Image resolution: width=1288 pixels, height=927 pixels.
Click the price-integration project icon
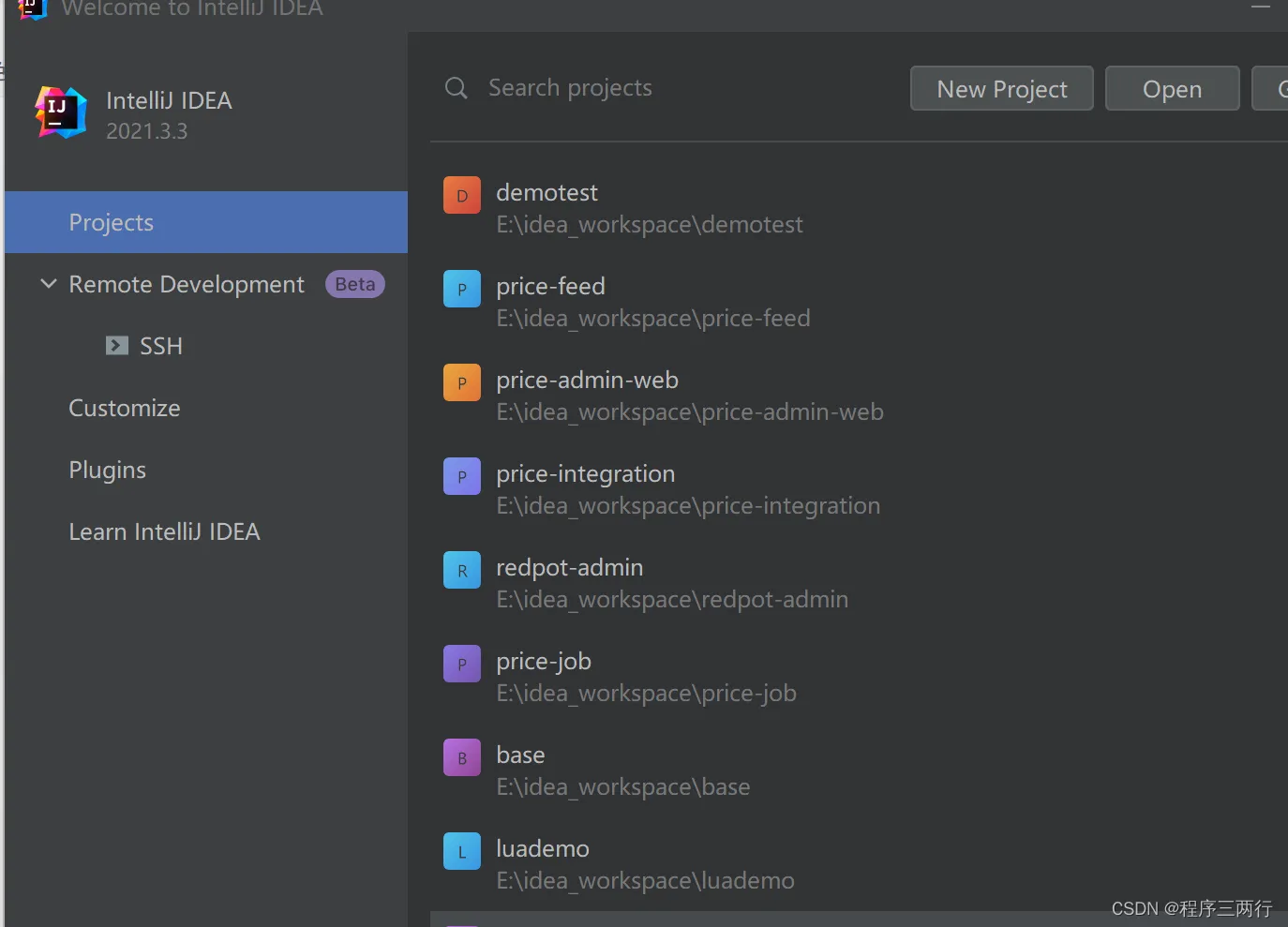pos(462,476)
